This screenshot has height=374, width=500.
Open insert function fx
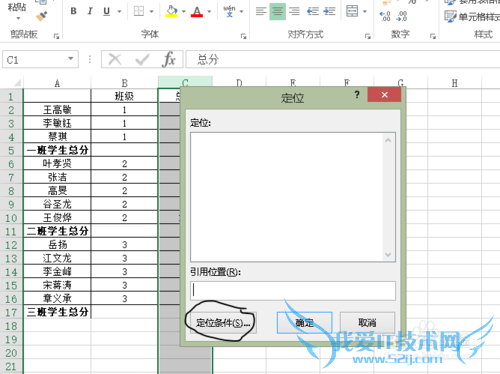pyautogui.click(x=169, y=60)
